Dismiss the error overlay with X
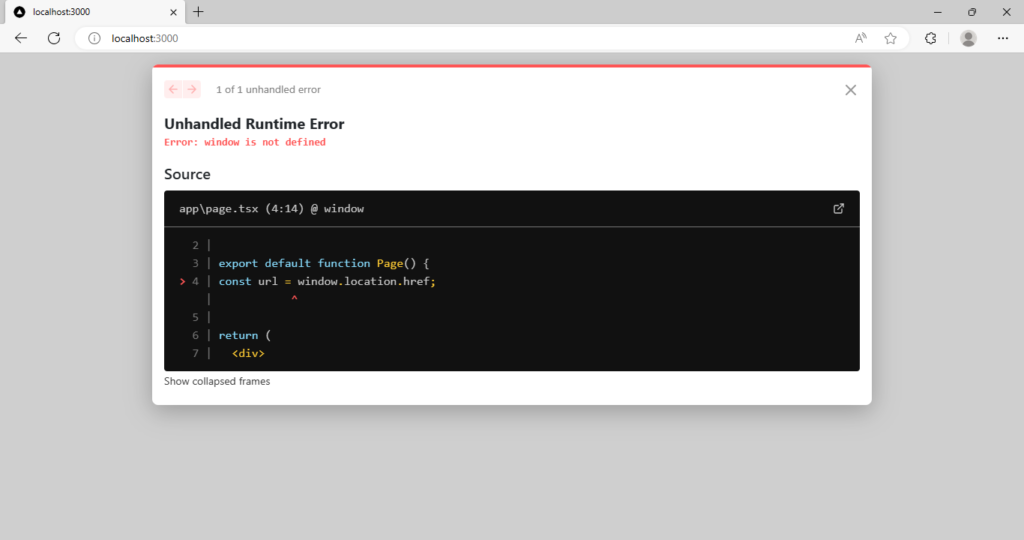The width and height of the screenshot is (1024, 540). [850, 90]
